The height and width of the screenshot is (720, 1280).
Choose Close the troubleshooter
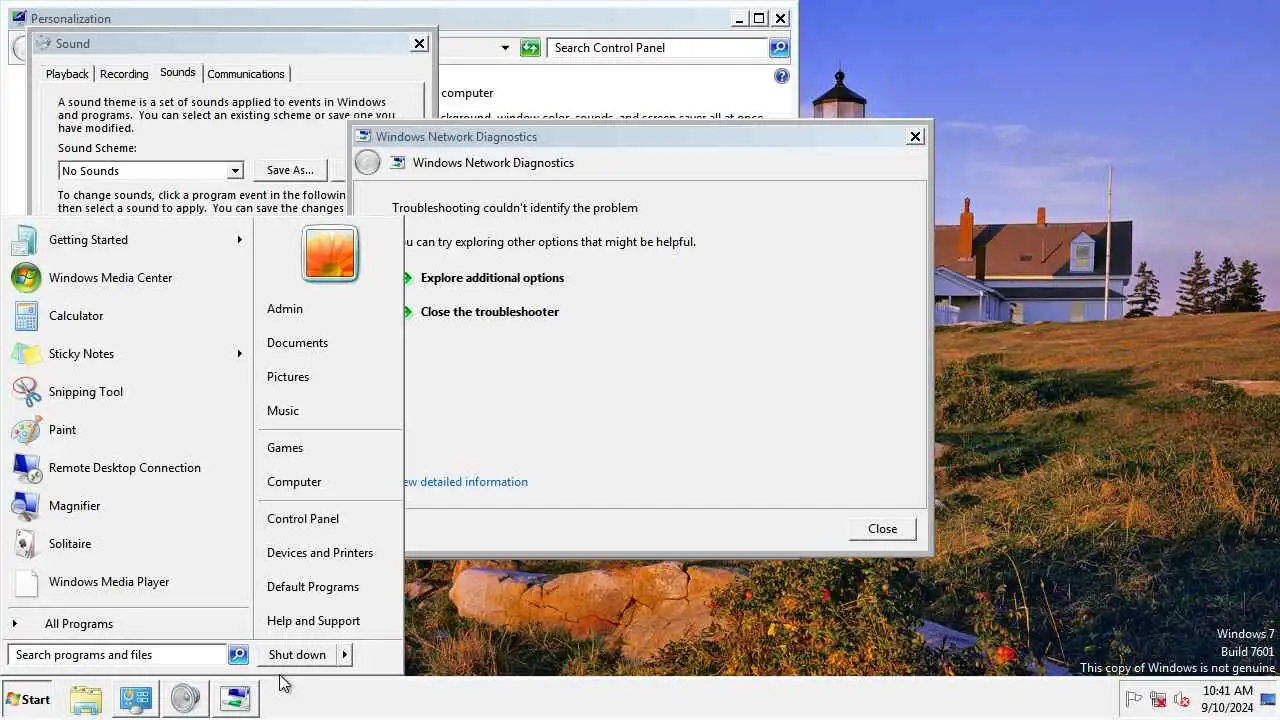490,312
